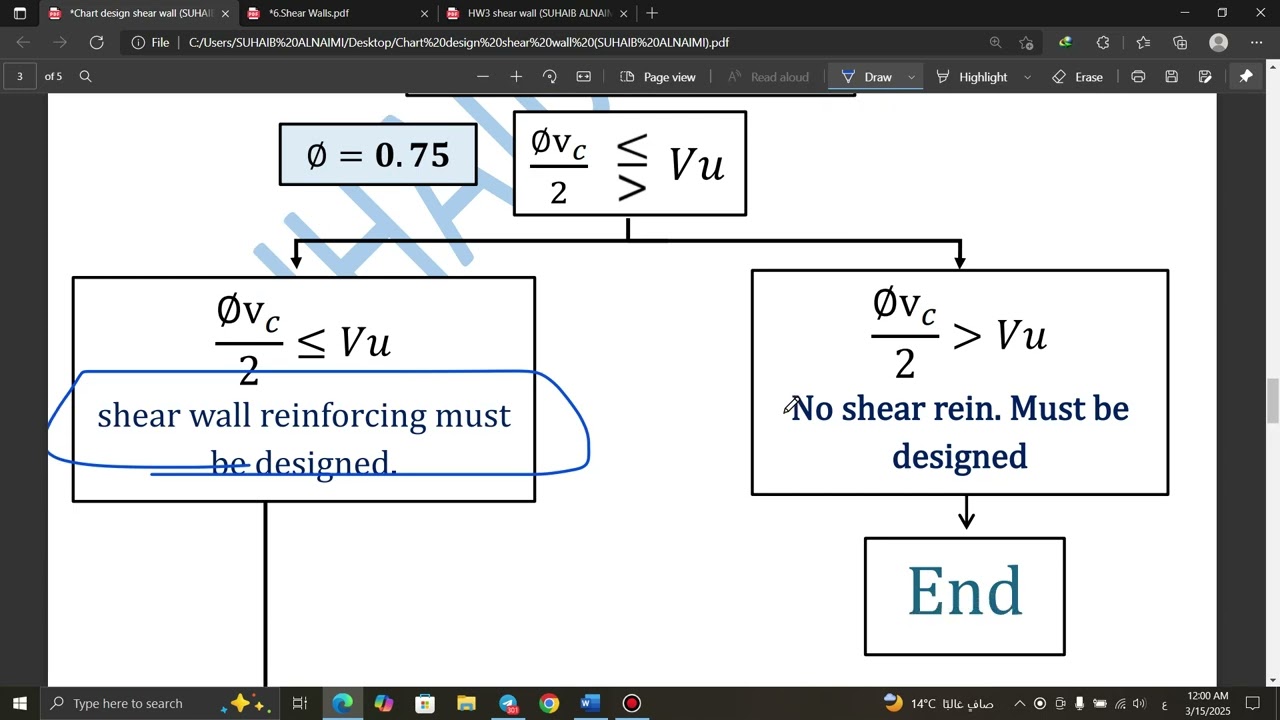This screenshot has height=720, width=1280.
Task: Print the PDF document
Action: (1138, 77)
